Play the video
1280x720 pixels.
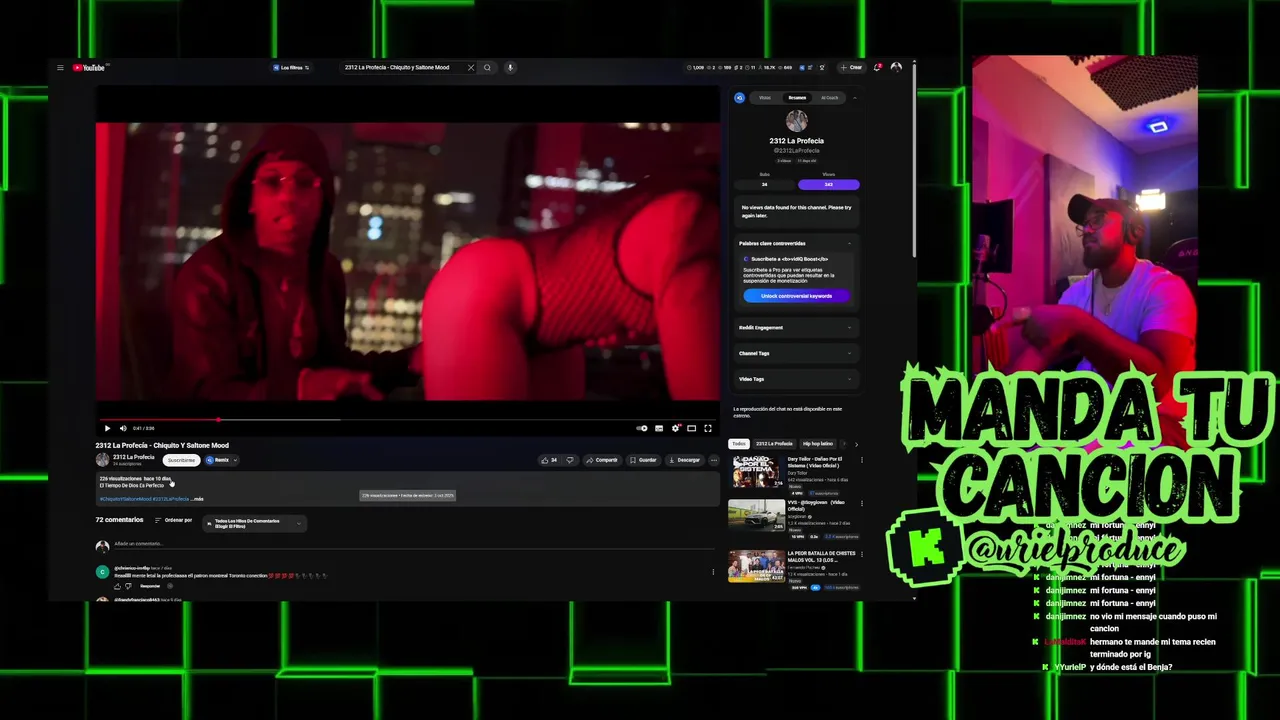[x=107, y=428]
